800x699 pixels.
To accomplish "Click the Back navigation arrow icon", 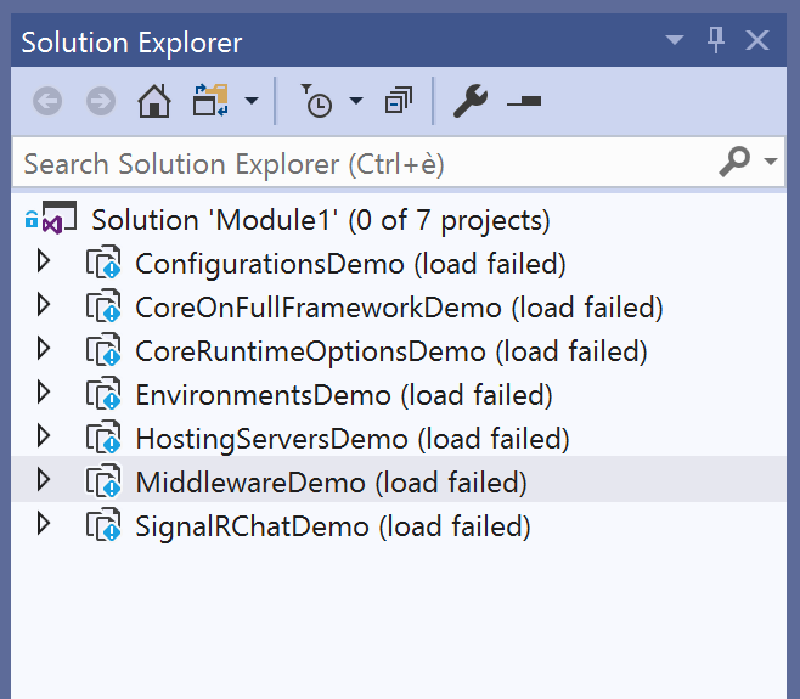I will 47,101.
